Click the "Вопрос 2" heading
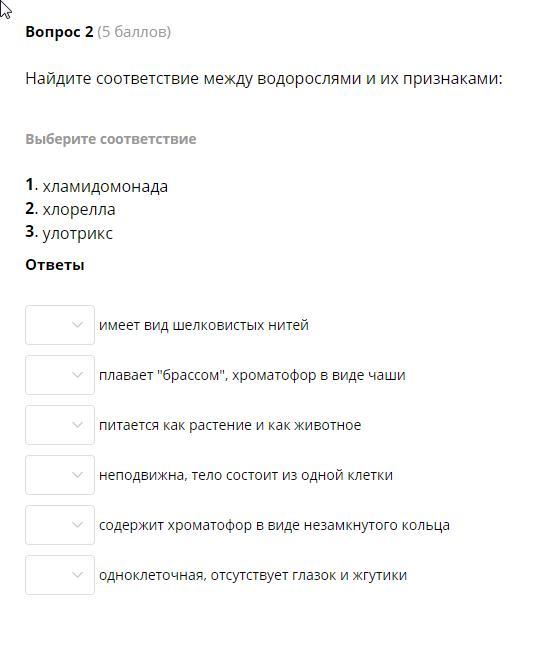The width and height of the screenshot is (535, 649). (59, 32)
